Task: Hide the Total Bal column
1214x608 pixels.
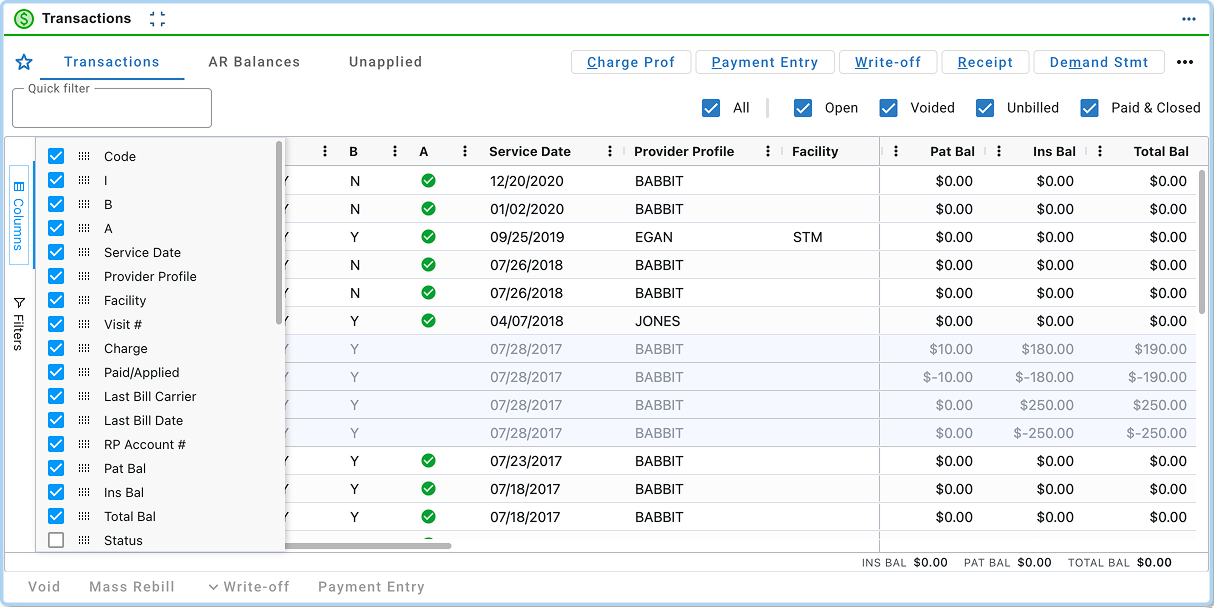Action: coord(56,516)
